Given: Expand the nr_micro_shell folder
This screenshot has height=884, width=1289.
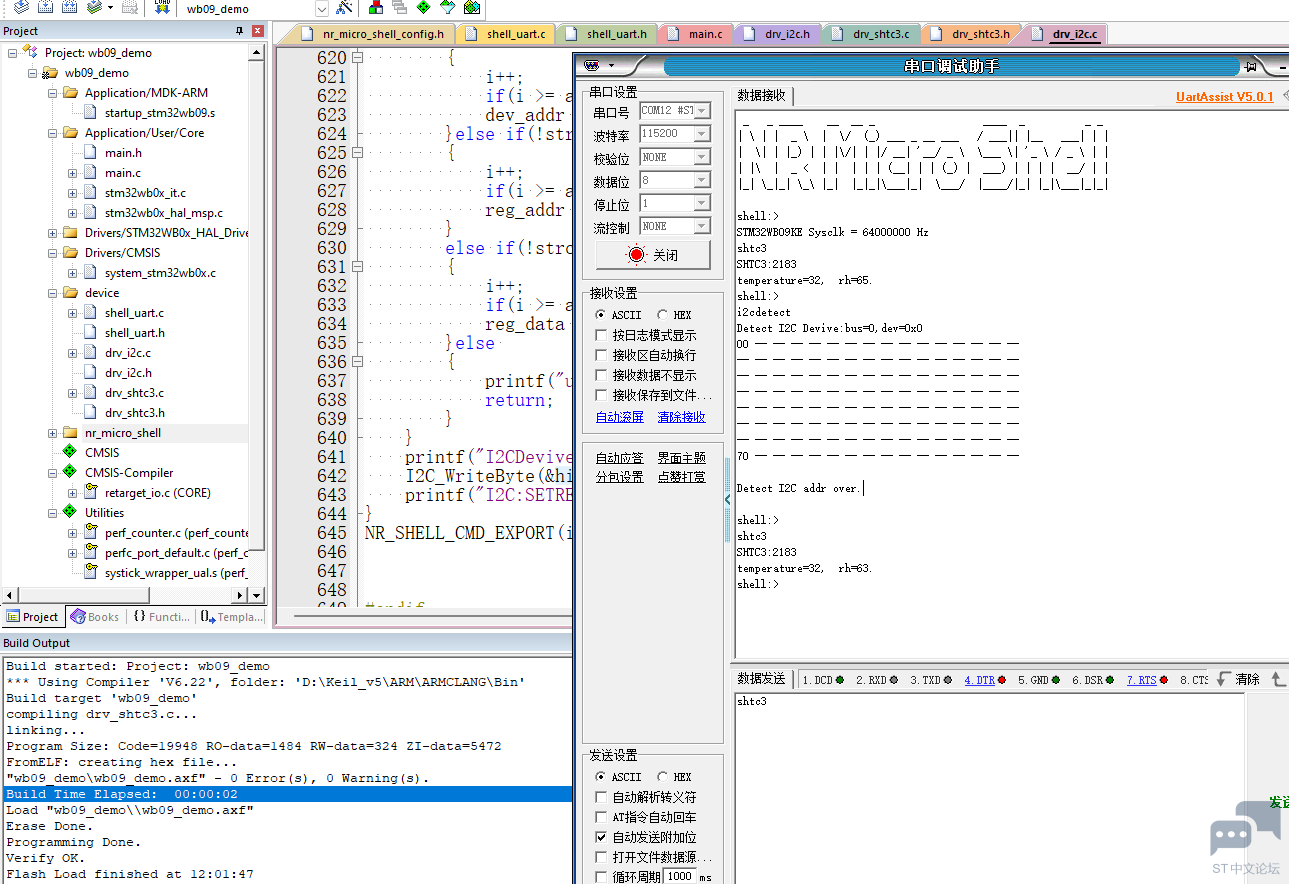Looking at the screenshot, I should tap(53, 433).
